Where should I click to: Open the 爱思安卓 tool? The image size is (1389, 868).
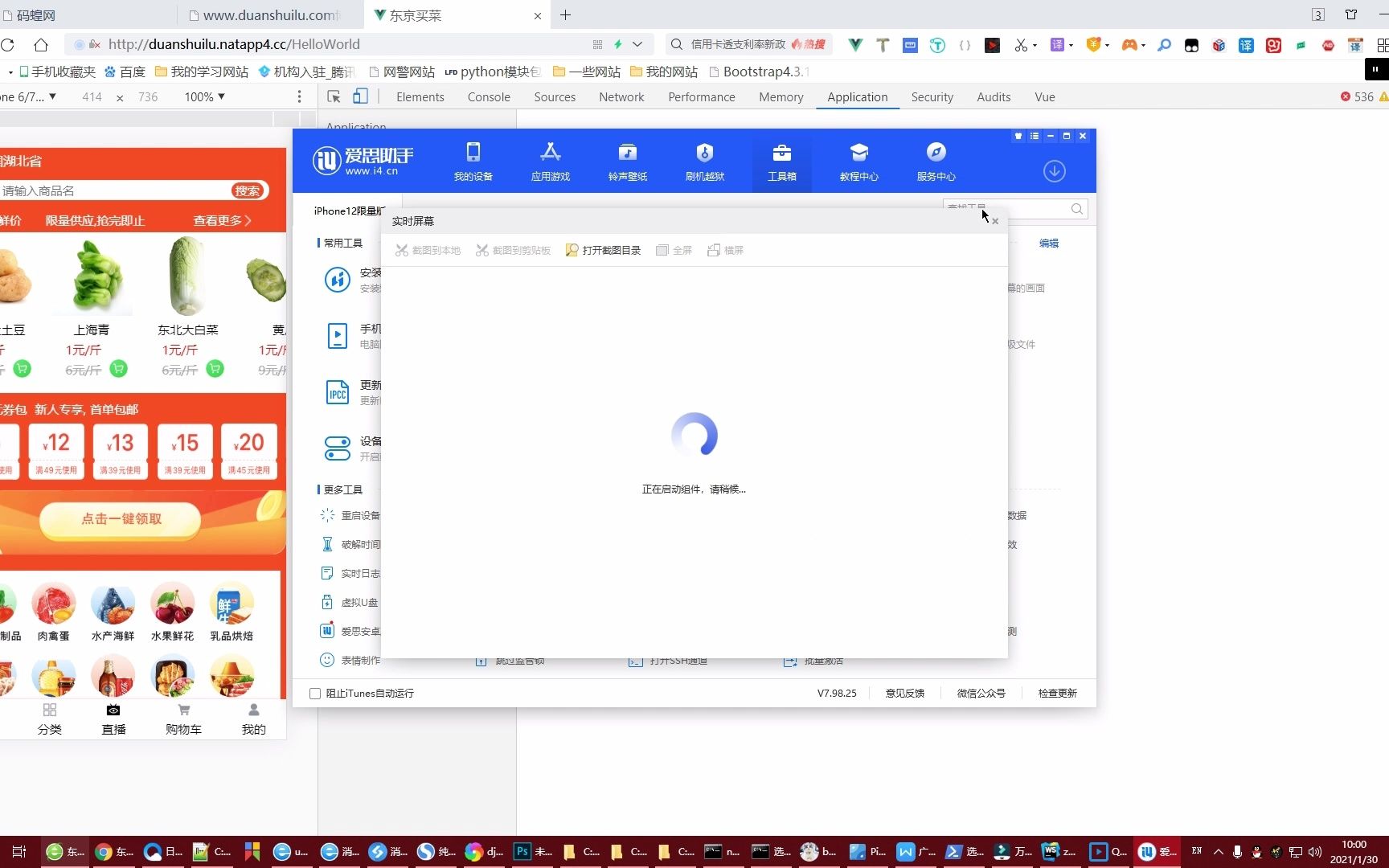(x=359, y=631)
